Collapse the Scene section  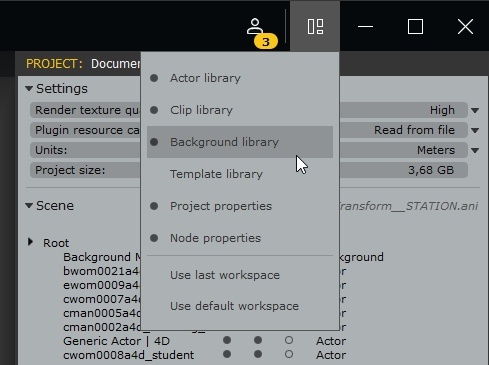(29, 206)
